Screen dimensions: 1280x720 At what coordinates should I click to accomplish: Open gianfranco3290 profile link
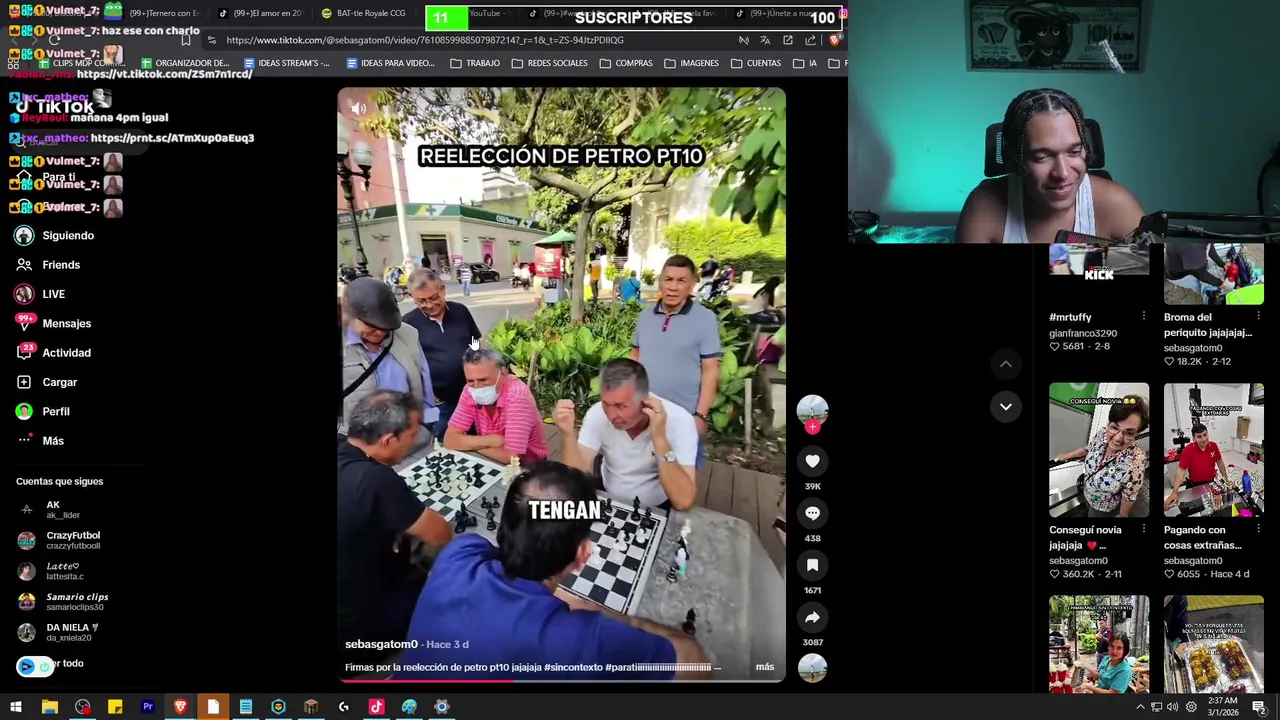[x=1083, y=333]
